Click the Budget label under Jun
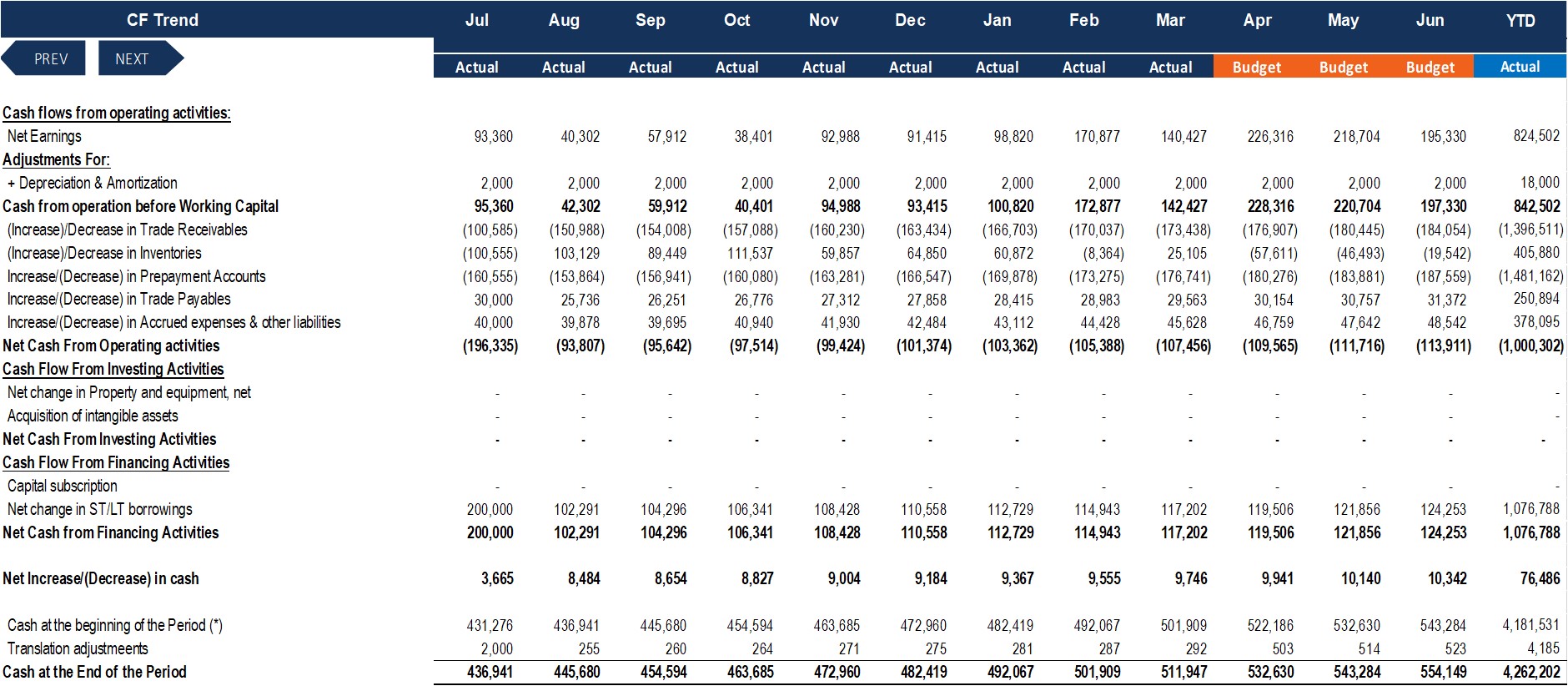 point(1430,67)
